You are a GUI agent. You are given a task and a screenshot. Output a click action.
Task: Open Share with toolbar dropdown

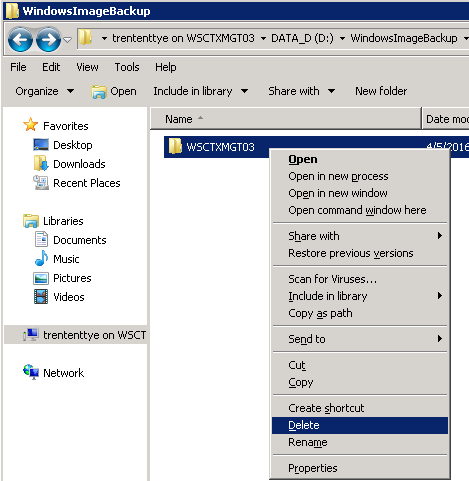pyautogui.click(x=302, y=91)
